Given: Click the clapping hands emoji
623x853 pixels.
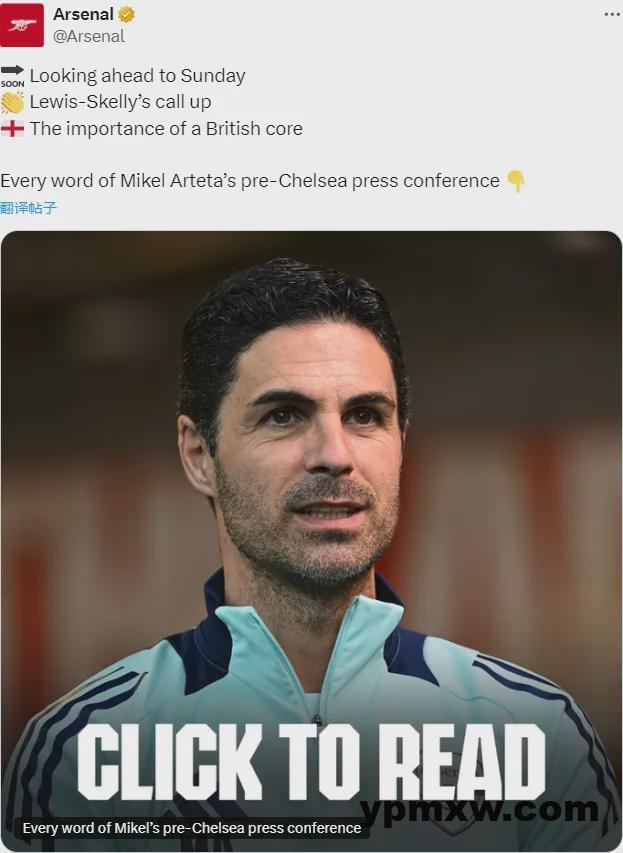Looking at the screenshot, I should click(12, 102).
